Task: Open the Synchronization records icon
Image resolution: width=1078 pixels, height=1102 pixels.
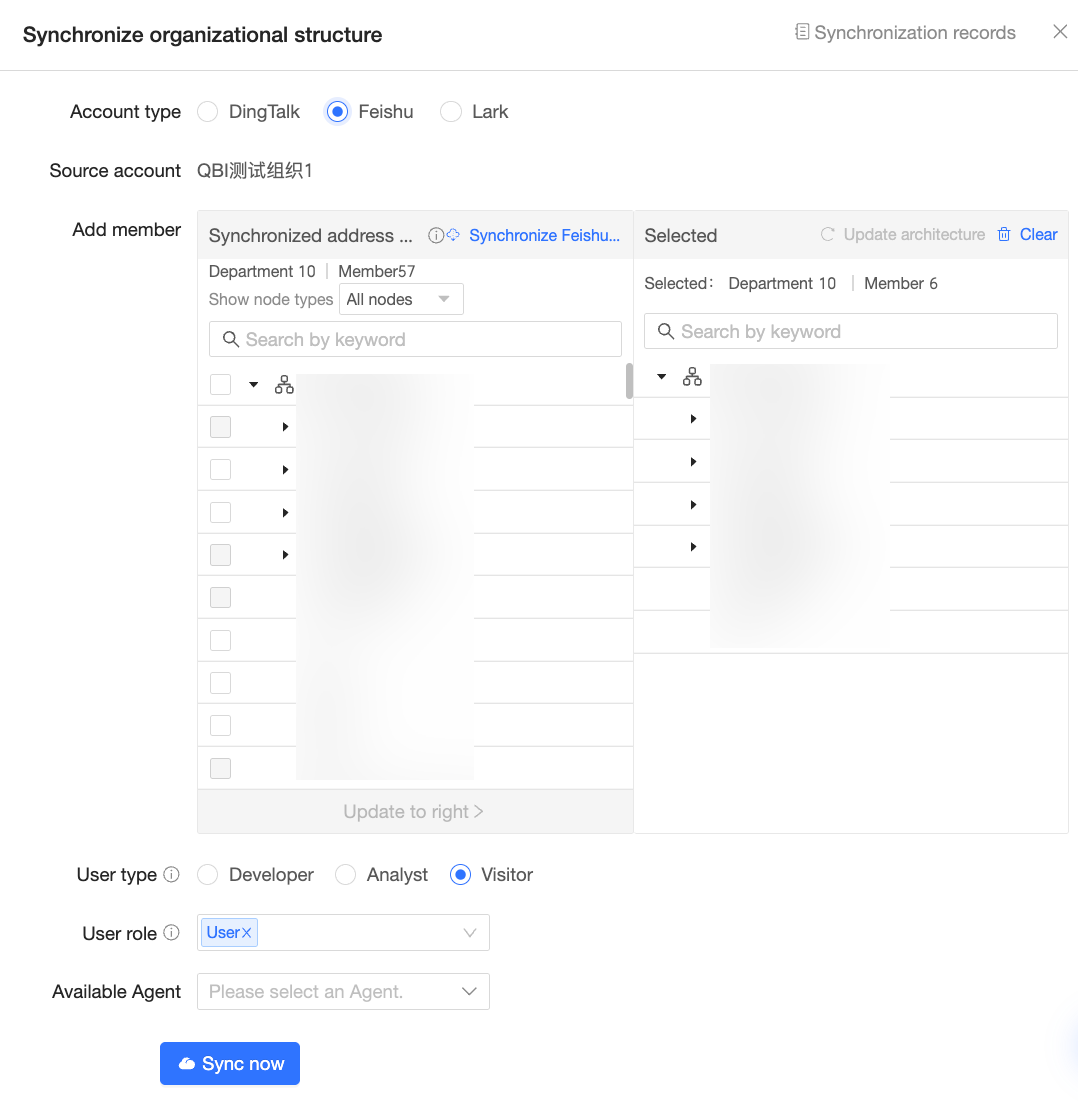Action: [802, 32]
